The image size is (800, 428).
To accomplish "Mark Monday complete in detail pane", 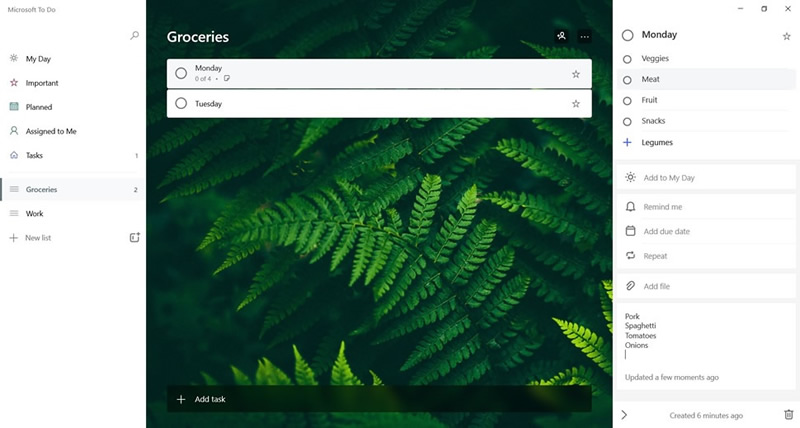I will pyautogui.click(x=628, y=35).
